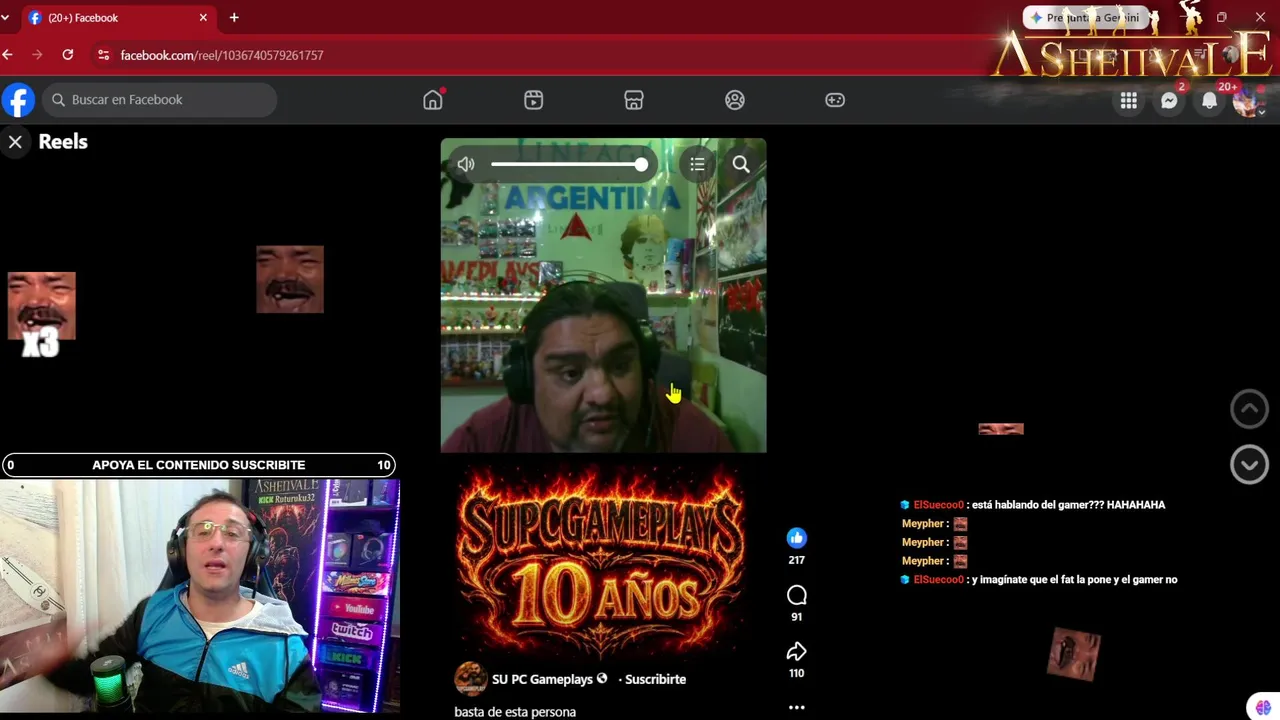Image resolution: width=1280 pixels, height=720 pixels.
Task: Open the SU PC Gameplays profile picture
Action: [470, 679]
